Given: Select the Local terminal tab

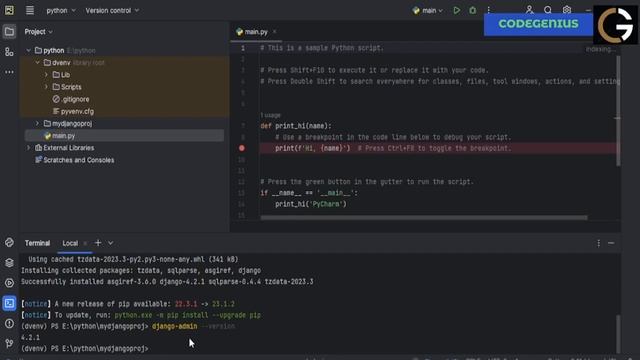Looking at the screenshot, I should 70,243.
